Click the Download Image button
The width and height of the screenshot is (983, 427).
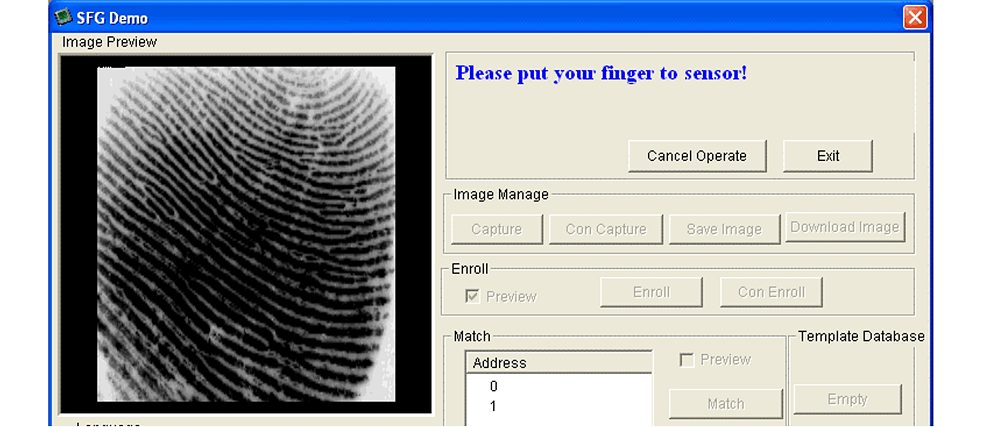click(x=845, y=228)
